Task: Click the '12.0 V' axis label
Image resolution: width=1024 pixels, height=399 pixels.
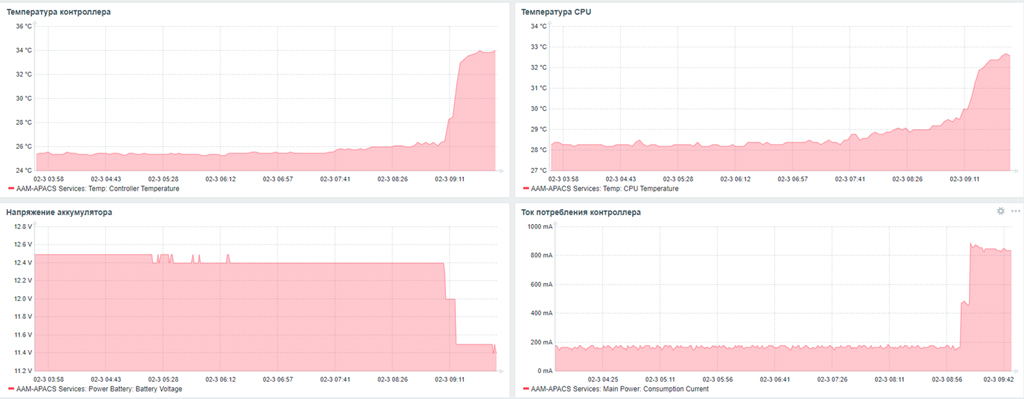Action: click(23, 298)
